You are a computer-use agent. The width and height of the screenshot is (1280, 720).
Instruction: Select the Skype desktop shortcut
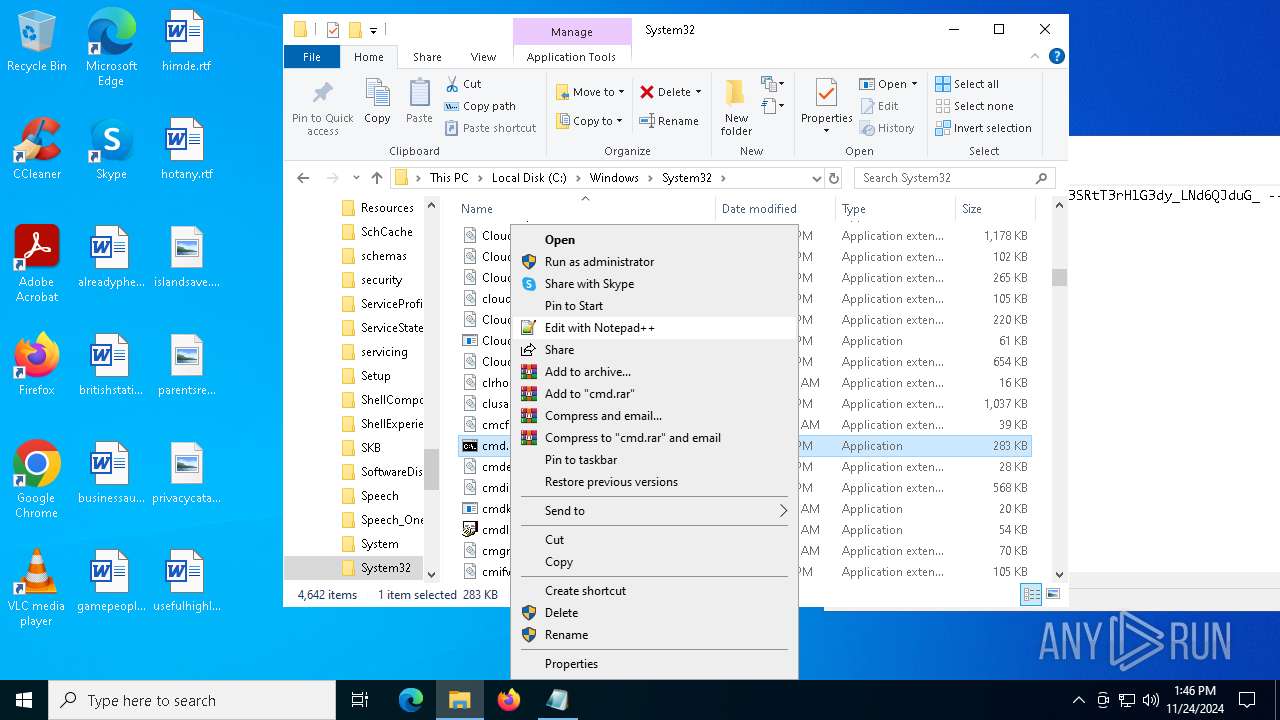click(111, 148)
